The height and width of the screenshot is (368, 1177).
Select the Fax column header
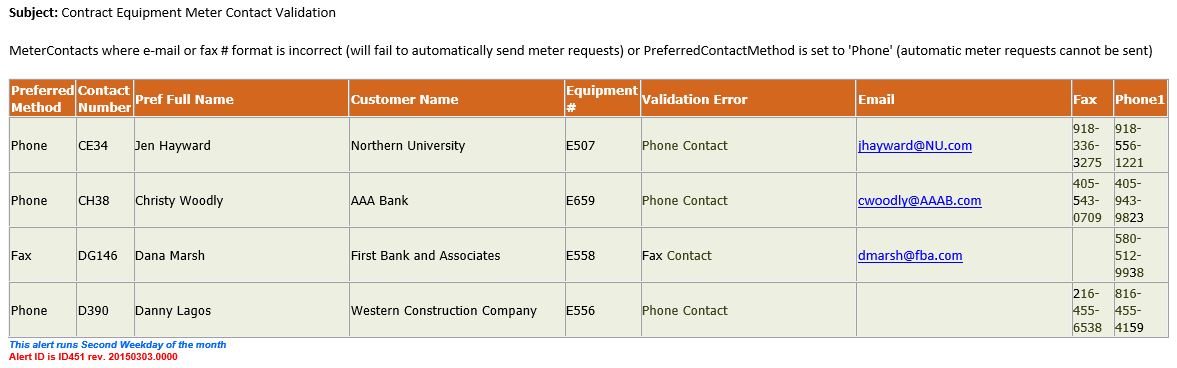(x=1092, y=99)
